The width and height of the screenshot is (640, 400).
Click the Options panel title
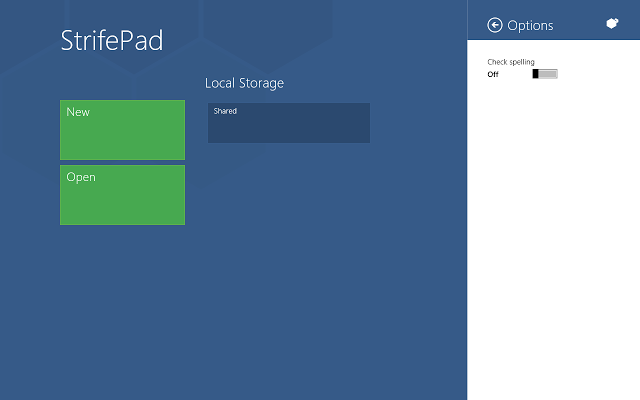530,26
